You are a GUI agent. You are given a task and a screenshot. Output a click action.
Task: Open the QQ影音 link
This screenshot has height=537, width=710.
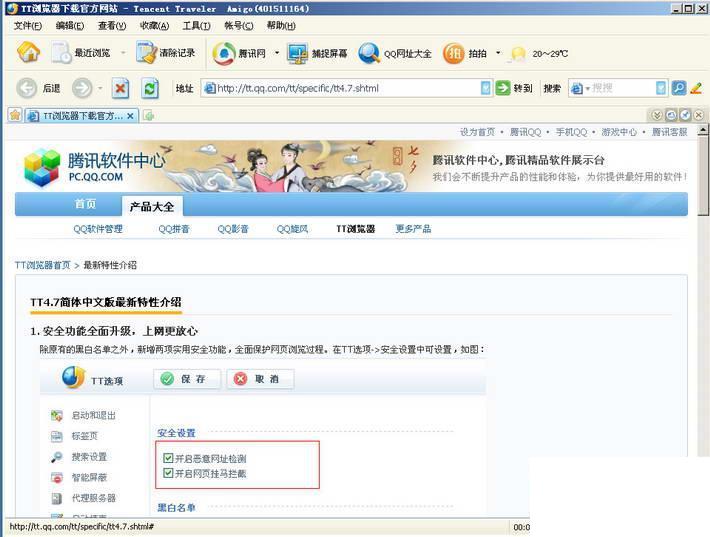pos(233,229)
